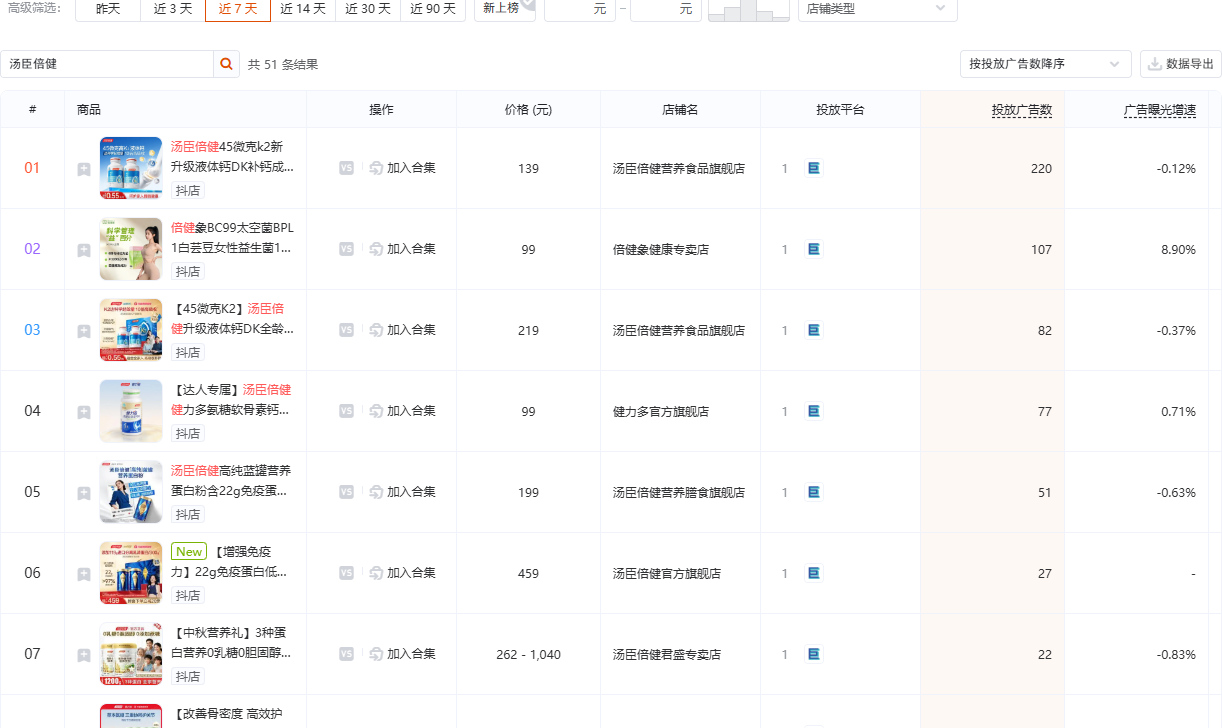
Task: Open the row 06 protein powder thumbnail
Action: [x=131, y=573]
